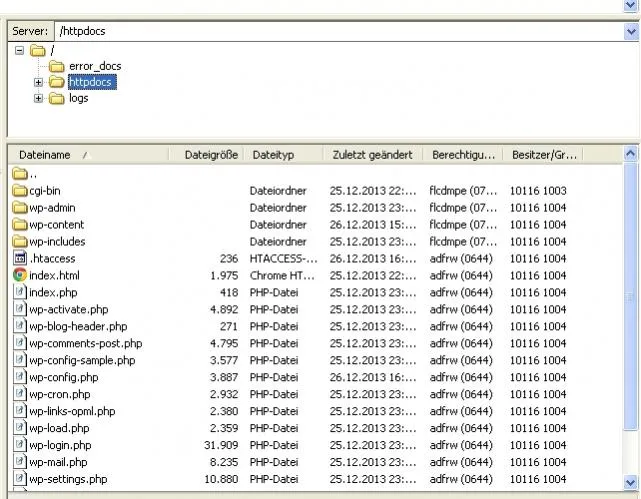This screenshot has height=499, width=641.
Task: Click the wp-login.php file icon
Action: coord(20,445)
